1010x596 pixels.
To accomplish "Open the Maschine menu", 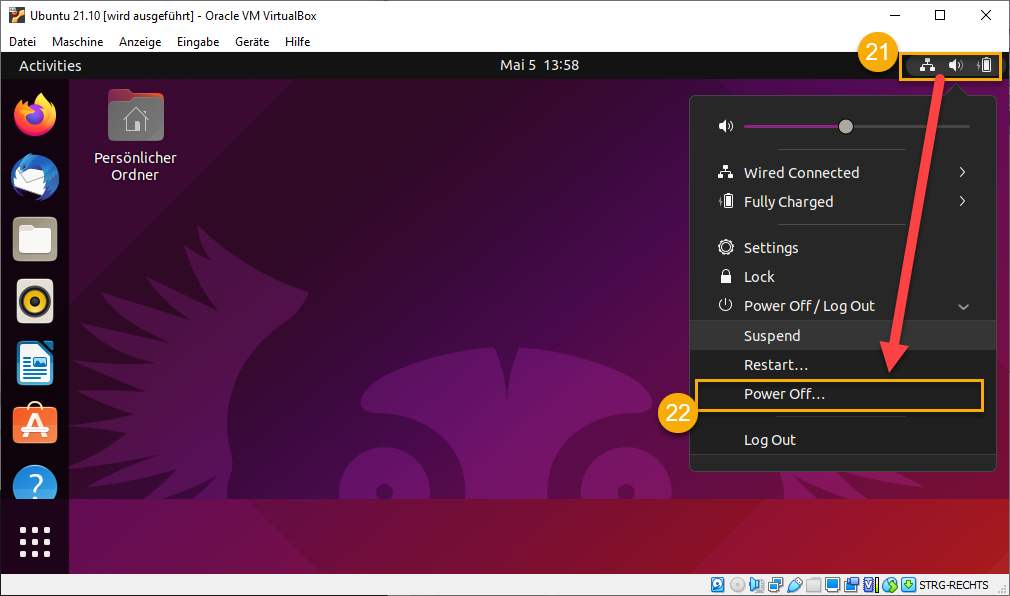I will click(x=77, y=41).
